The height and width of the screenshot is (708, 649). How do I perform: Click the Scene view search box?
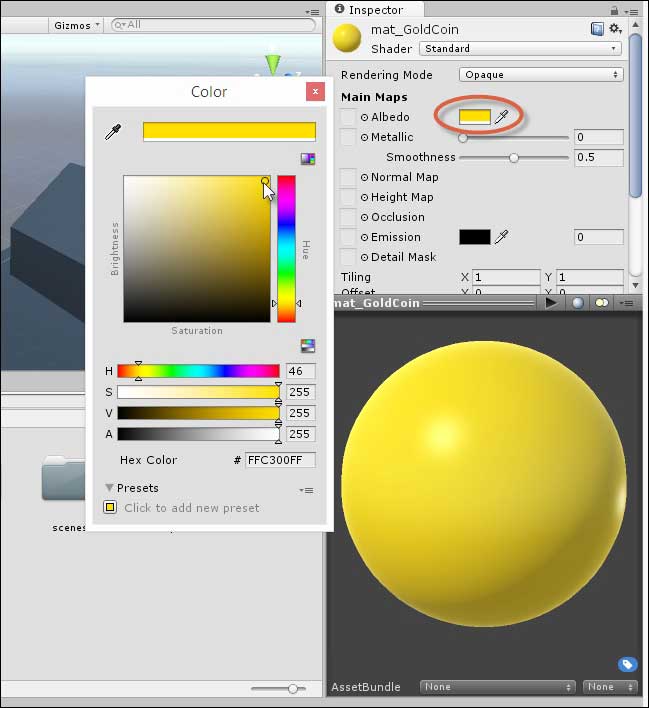coord(214,25)
